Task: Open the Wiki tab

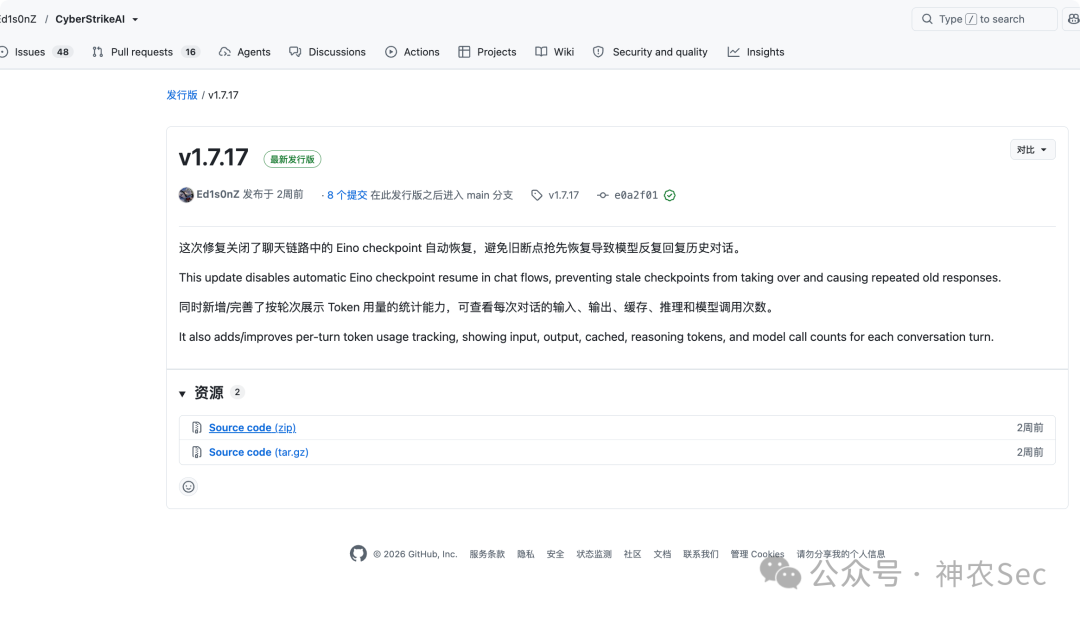Action: (554, 52)
